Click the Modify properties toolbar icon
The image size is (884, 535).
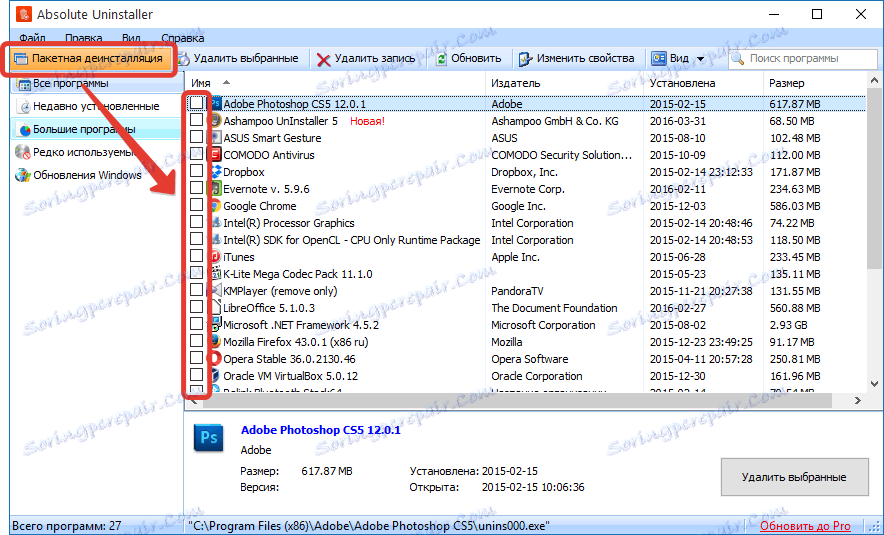point(525,59)
